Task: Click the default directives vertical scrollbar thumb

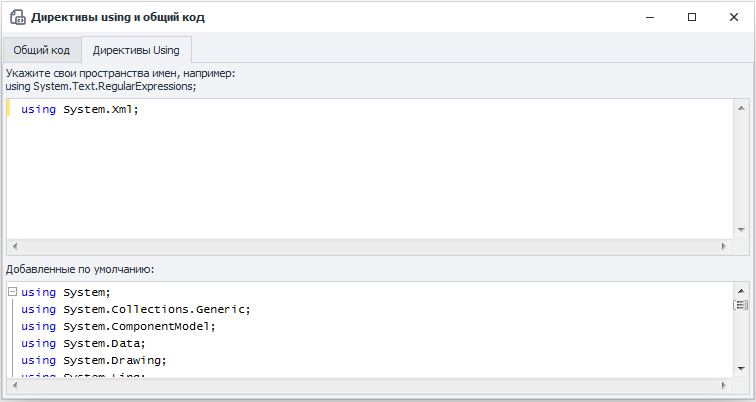Action: tap(741, 304)
